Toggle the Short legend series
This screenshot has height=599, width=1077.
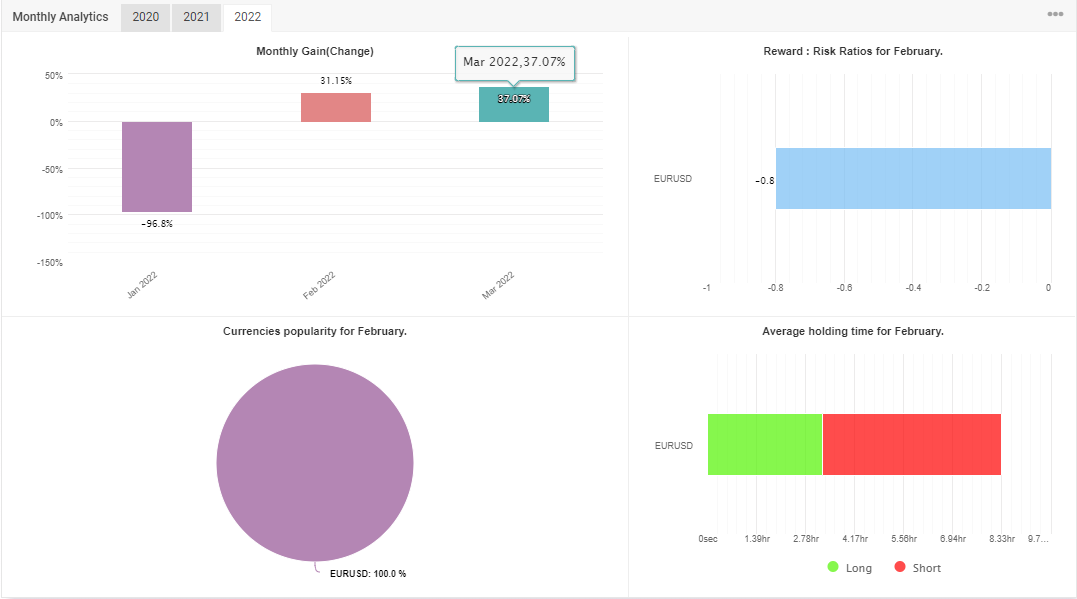(x=918, y=567)
